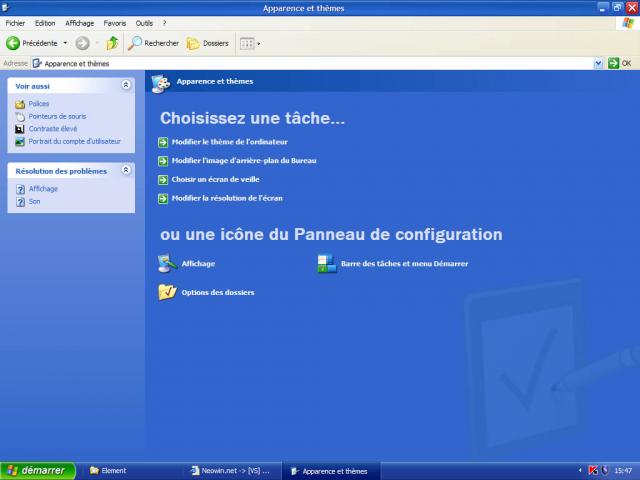The image size is (640, 480).
Task: Open the Affichage menu
Action: coord(80,23)
